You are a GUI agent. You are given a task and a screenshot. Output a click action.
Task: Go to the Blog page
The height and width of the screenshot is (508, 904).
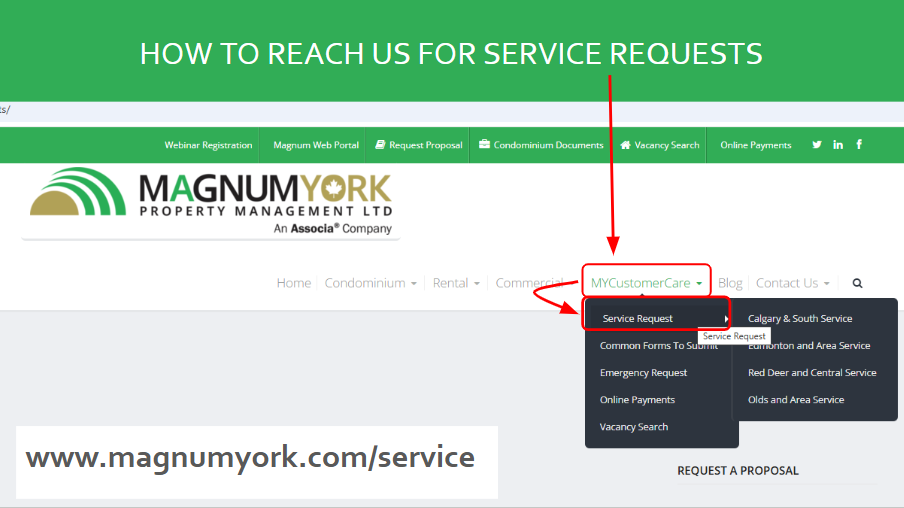[x=730, y=283]
